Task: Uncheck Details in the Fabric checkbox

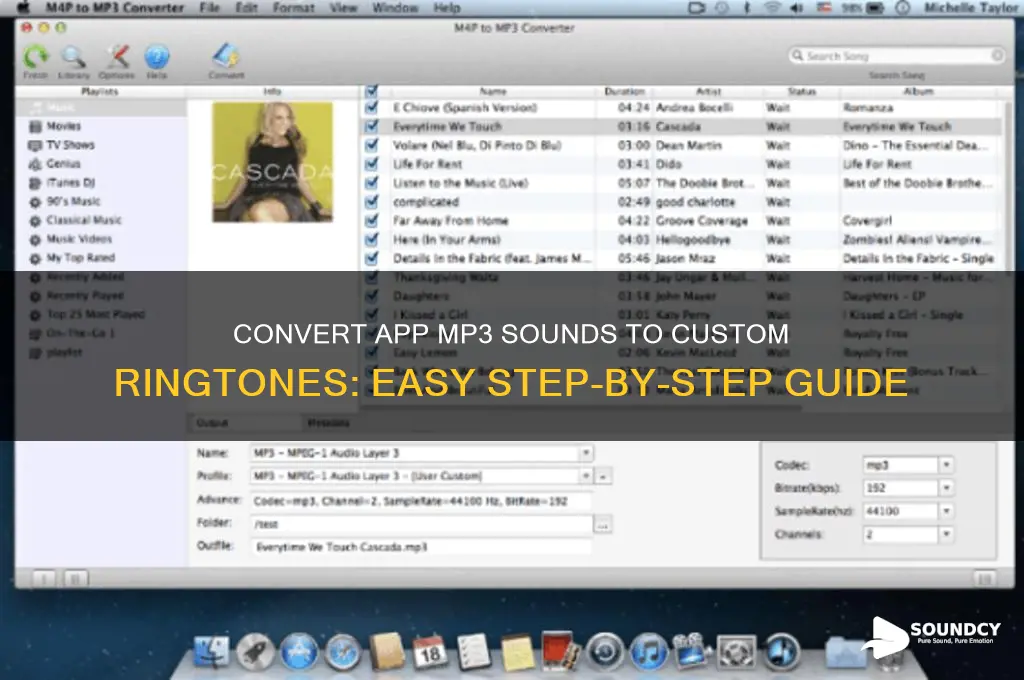Action: 372,259
